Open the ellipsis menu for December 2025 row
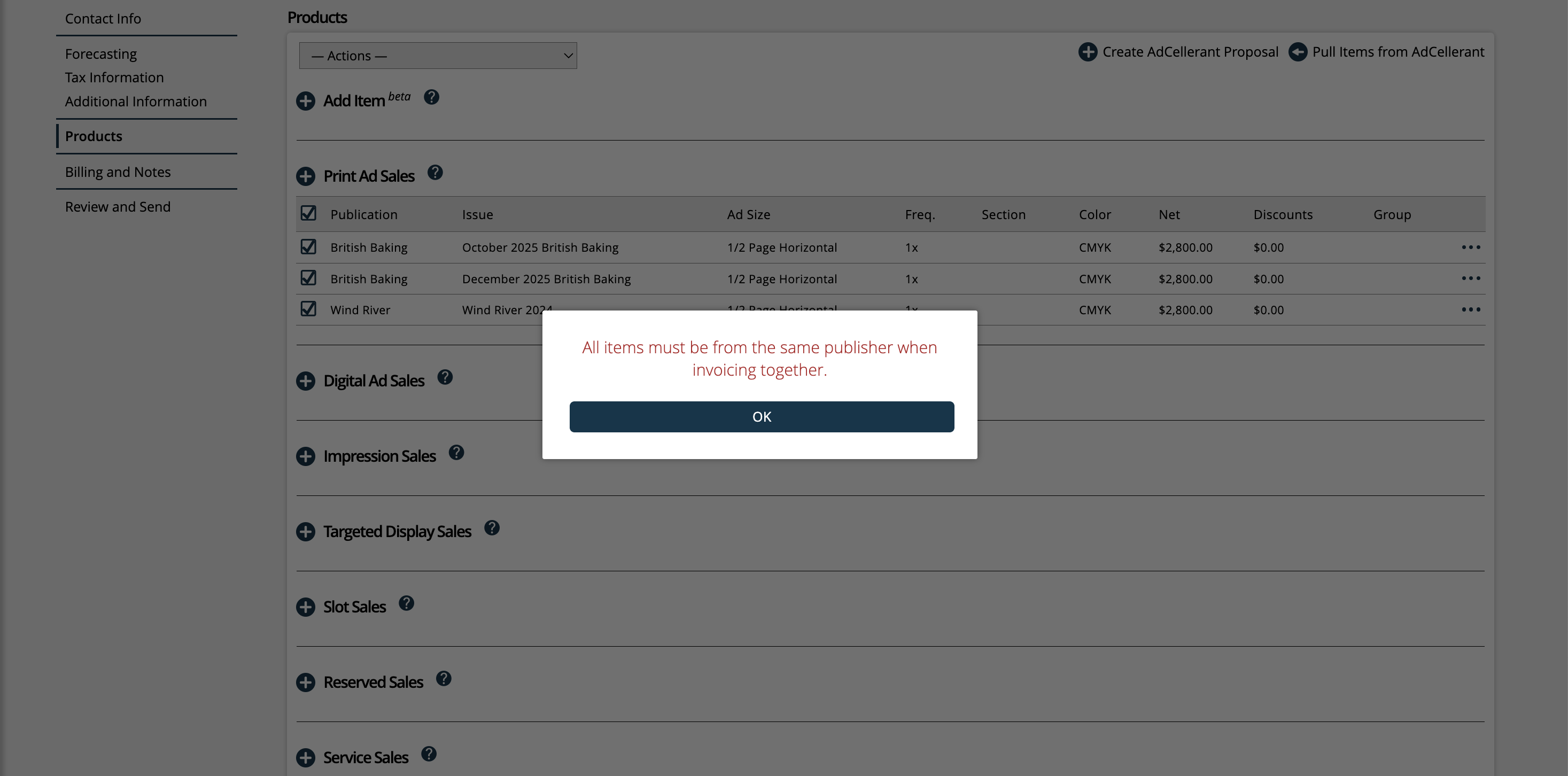Image resolution: width=1568 pixels, height=776 pixels. (1472, 278)
